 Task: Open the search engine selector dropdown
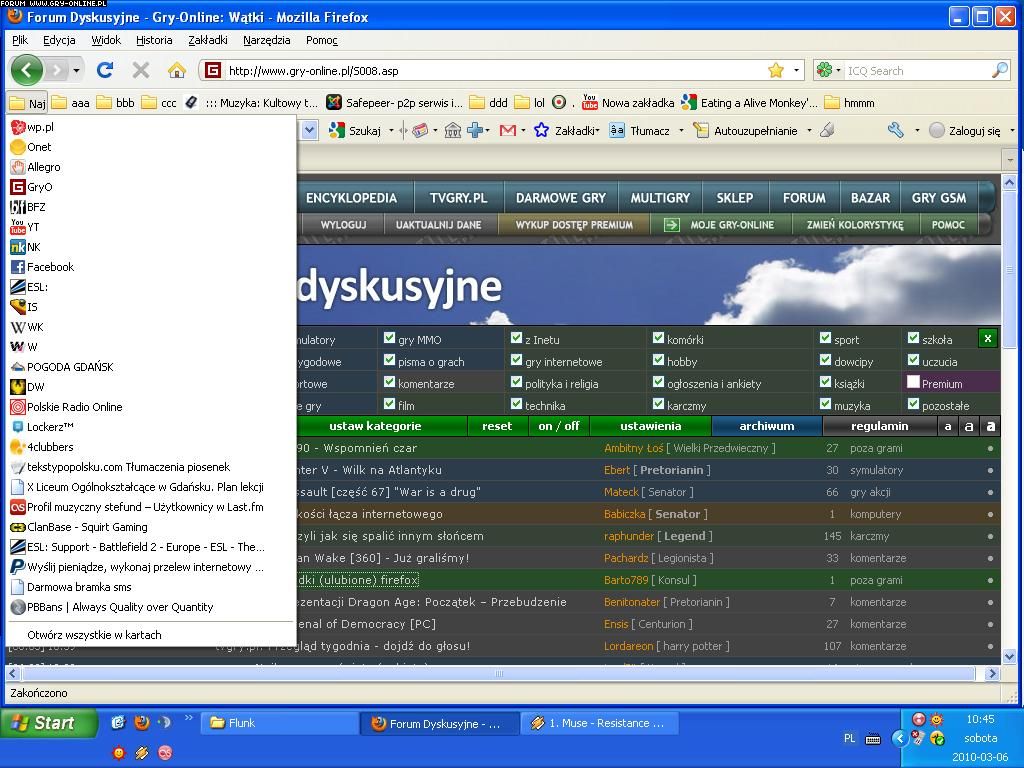click(828, 70)
